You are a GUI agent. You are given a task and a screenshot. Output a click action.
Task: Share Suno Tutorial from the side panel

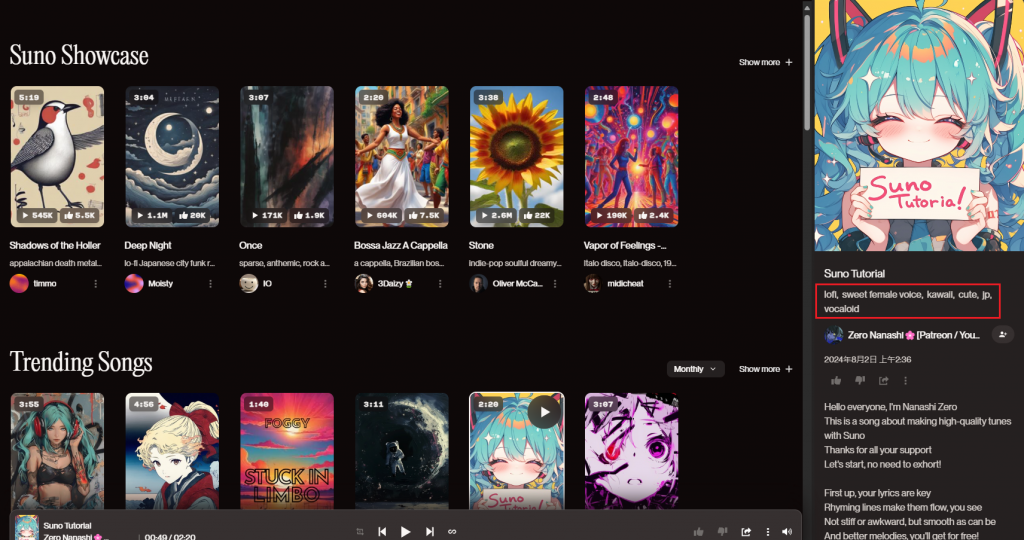884,380
